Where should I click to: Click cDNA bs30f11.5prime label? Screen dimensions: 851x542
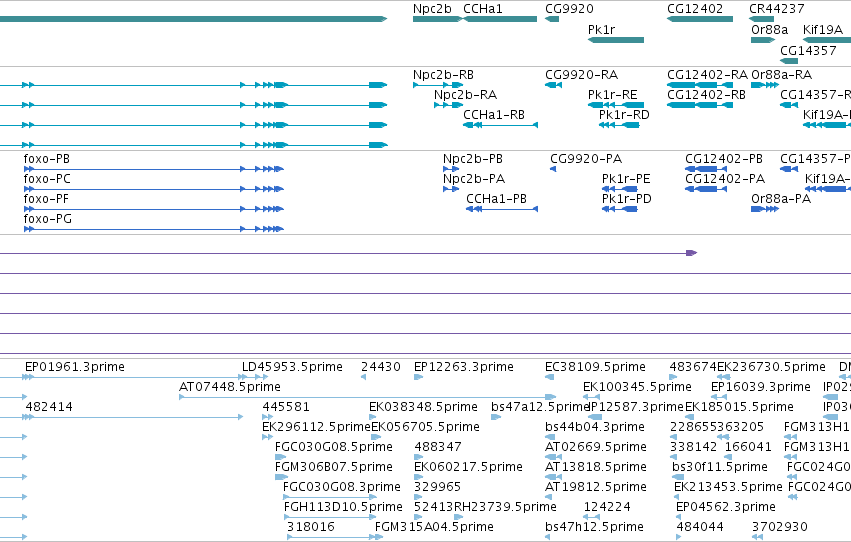[x=720, y=468]
